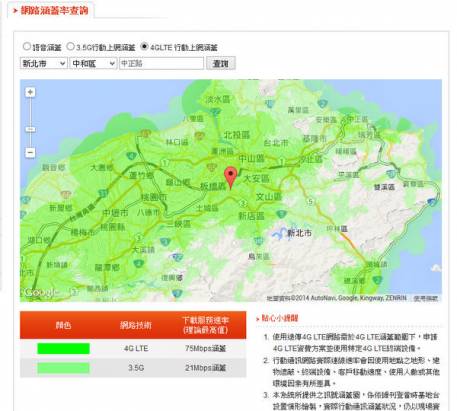Select the 3.5G行動上網涵蓋 radio option

click(x=70, y=46)
